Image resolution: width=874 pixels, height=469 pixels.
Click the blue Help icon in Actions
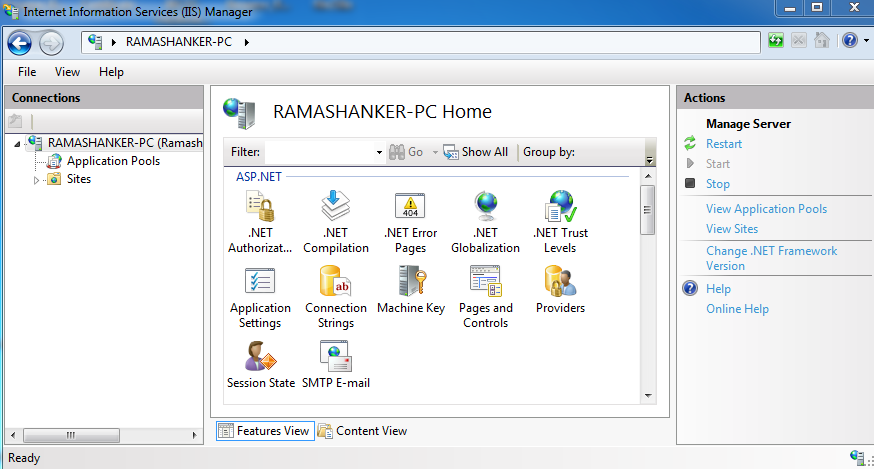(x=690, y=288)
